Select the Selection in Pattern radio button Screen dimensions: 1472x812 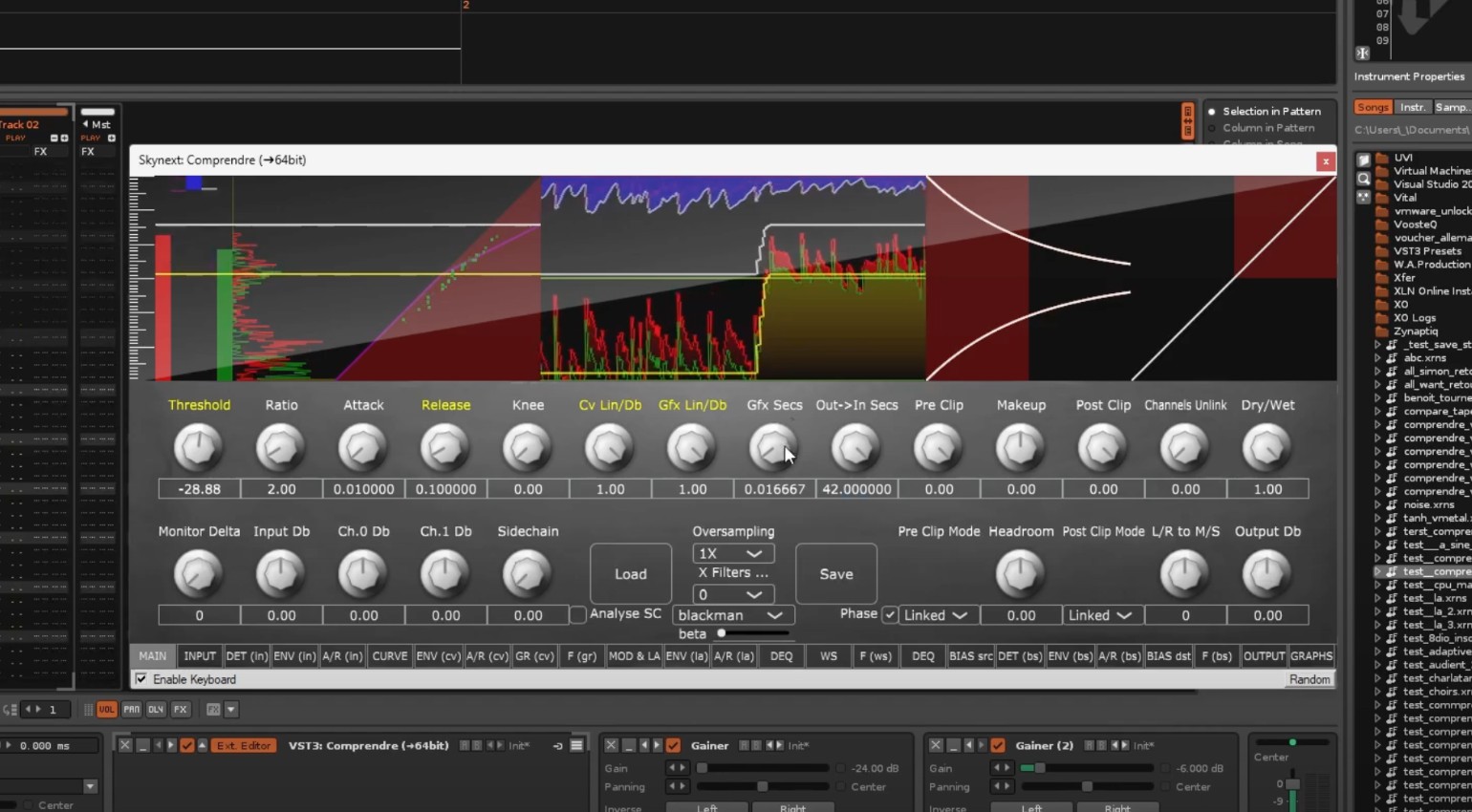pyautogui.click(x=1212, y=112)
